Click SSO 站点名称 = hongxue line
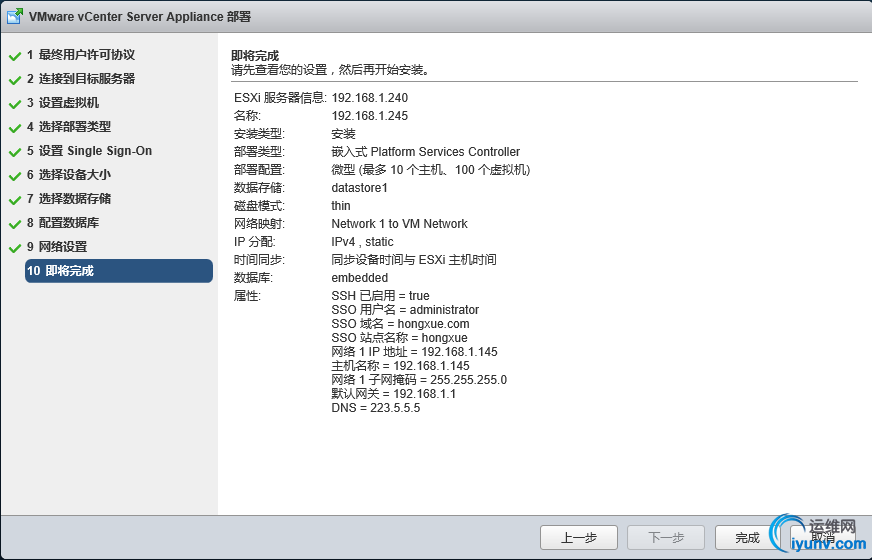 [399, 338]
